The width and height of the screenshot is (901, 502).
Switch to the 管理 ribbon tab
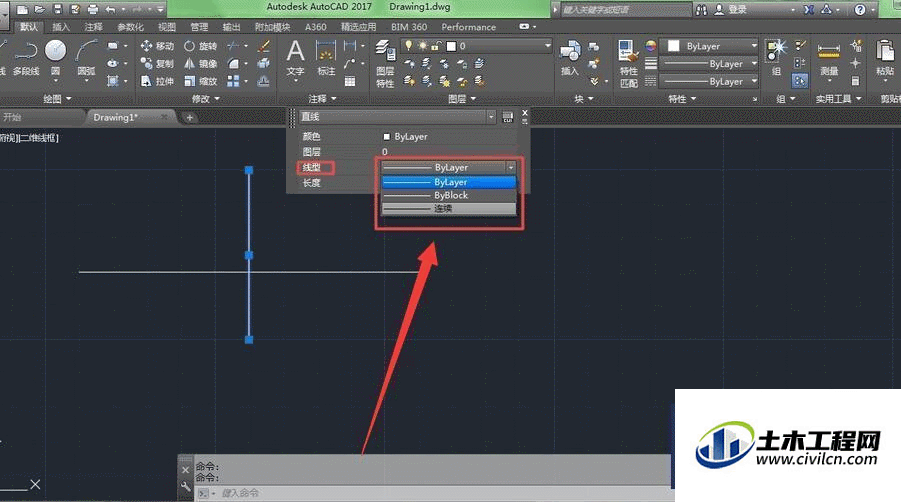coord(199,27)
